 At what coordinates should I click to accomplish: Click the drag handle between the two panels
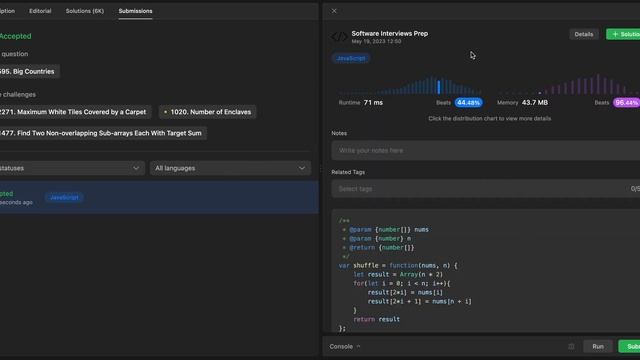click(x=321, y=168)
